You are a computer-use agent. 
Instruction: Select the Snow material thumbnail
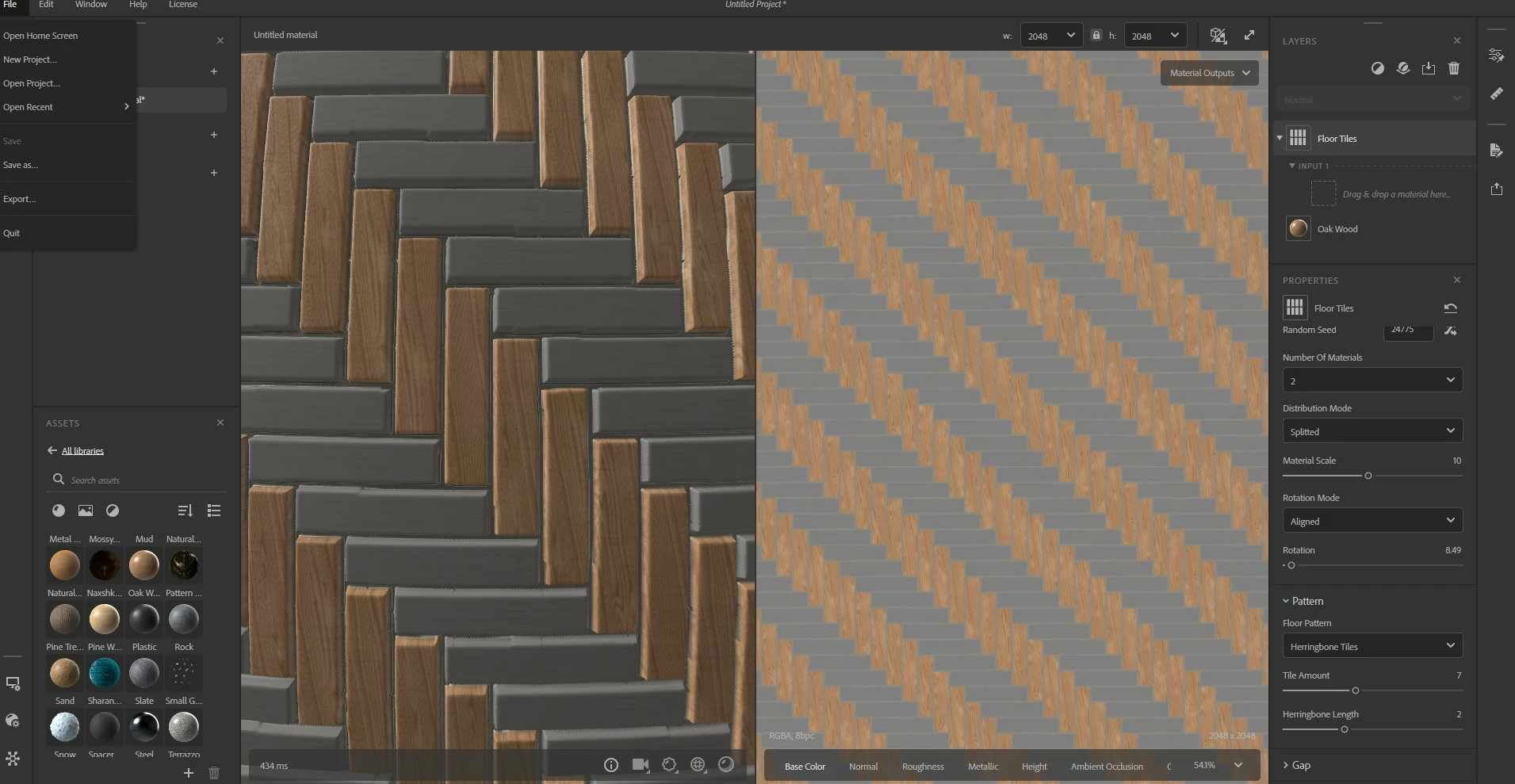coord(65,727)
